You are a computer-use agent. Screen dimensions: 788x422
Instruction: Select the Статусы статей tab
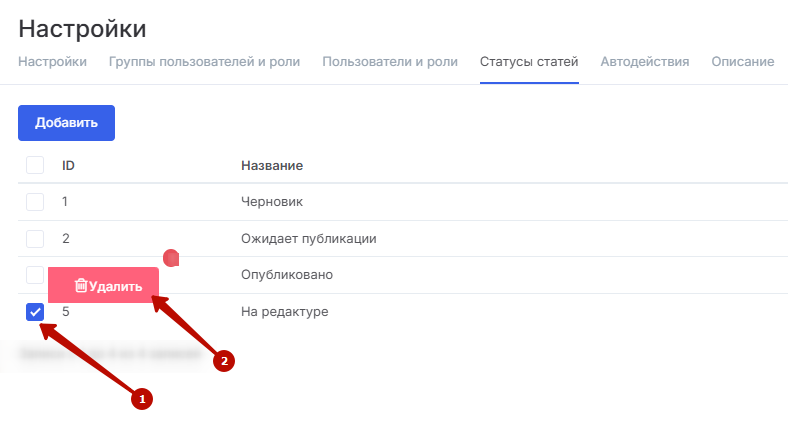[x=529, y=62]
